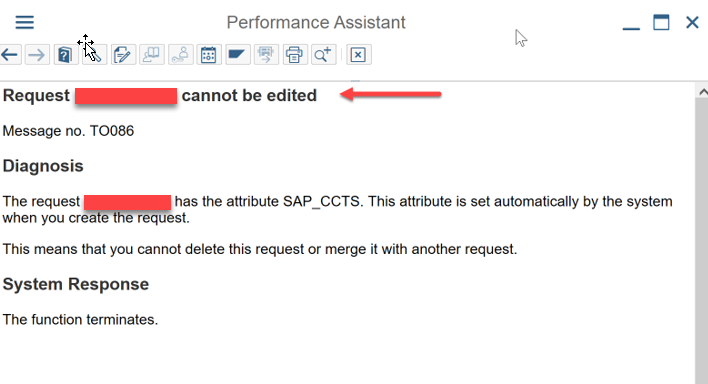Minimize the Performance Assistant window

coord(631,27)
